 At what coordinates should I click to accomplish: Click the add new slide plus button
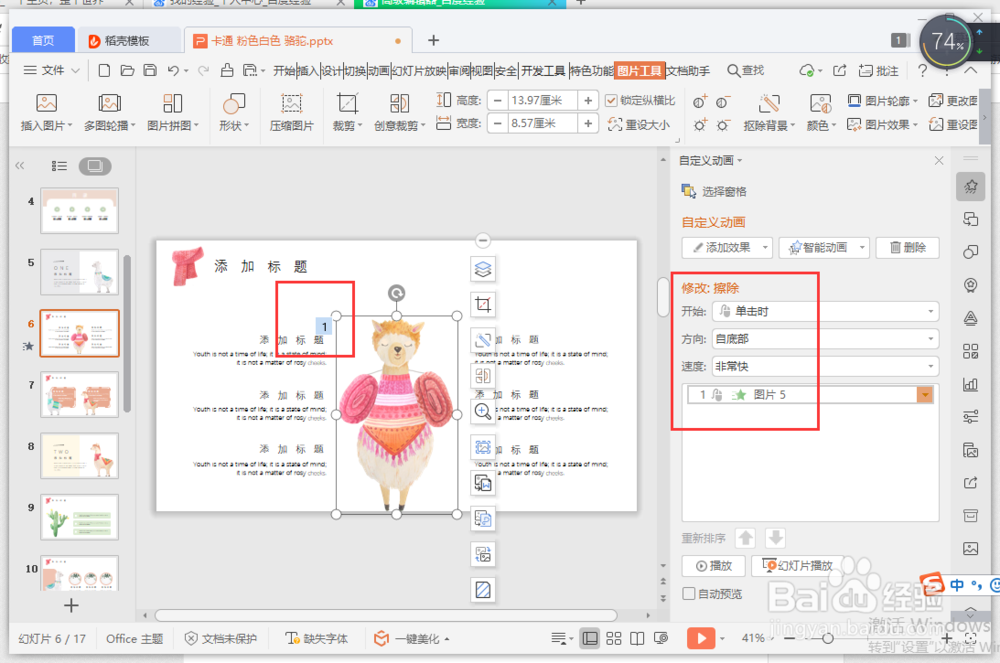71,606
